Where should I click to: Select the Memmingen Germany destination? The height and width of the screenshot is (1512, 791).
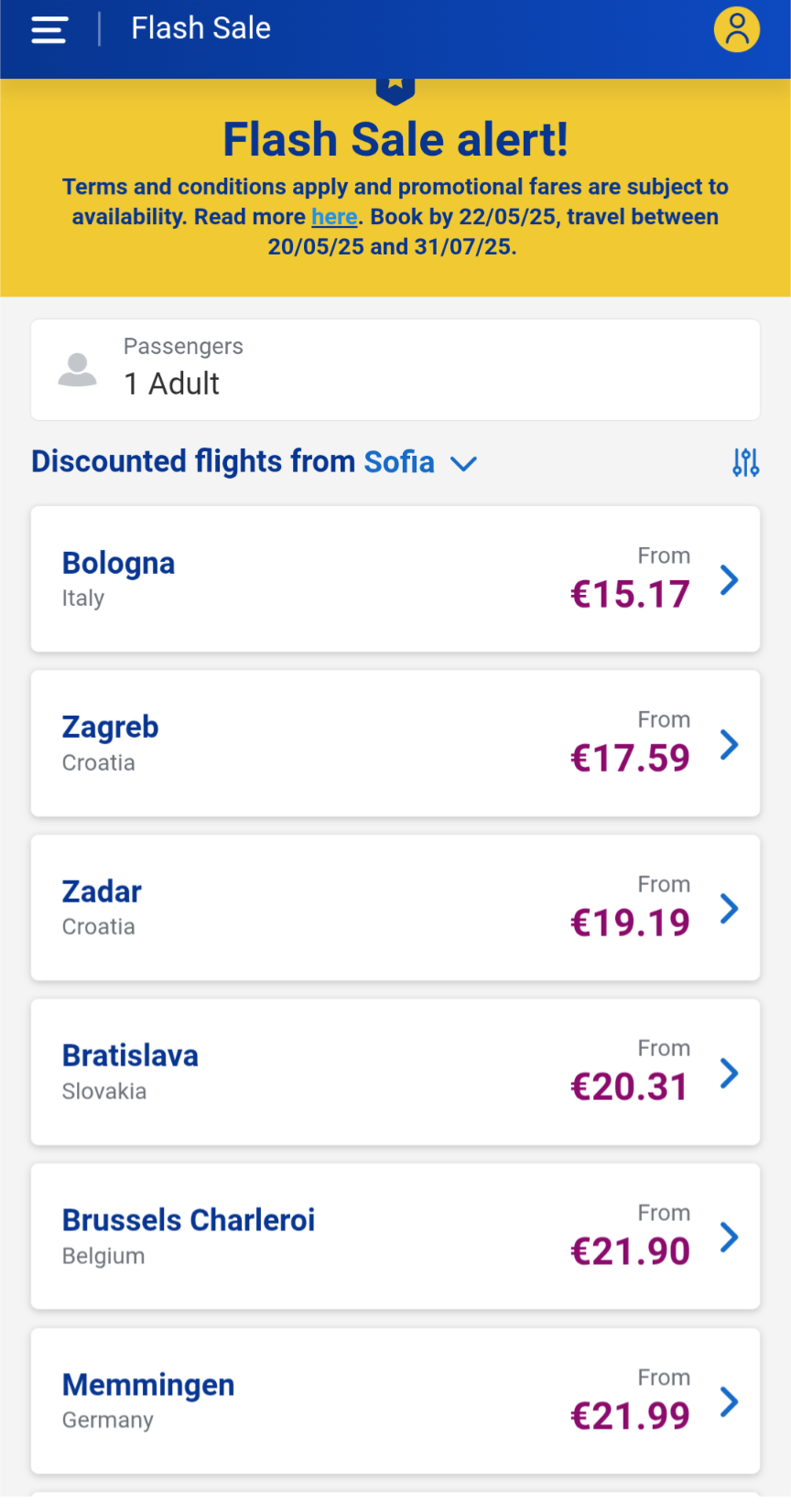tap(148, 1400)
